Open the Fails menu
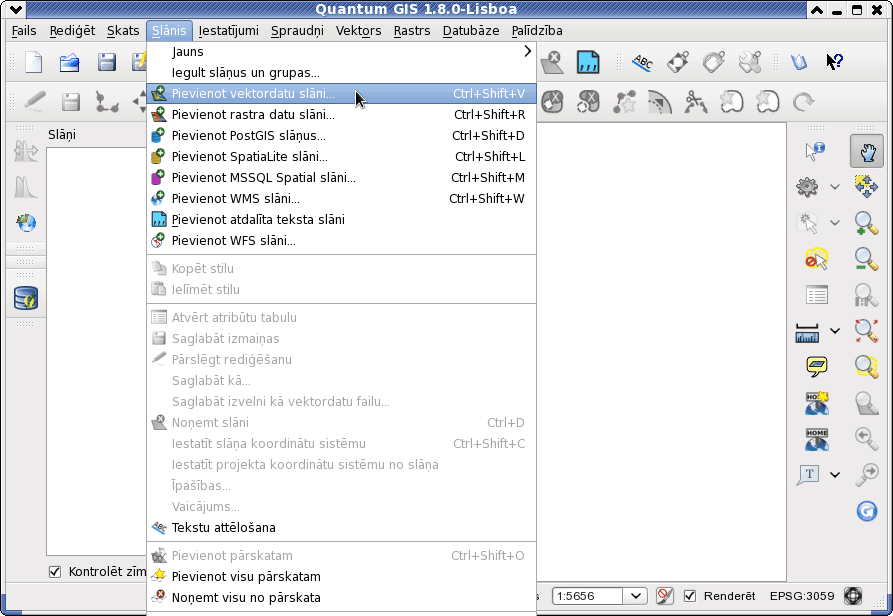The width and height of the screenshot is (893, 616). click(24, 31)
